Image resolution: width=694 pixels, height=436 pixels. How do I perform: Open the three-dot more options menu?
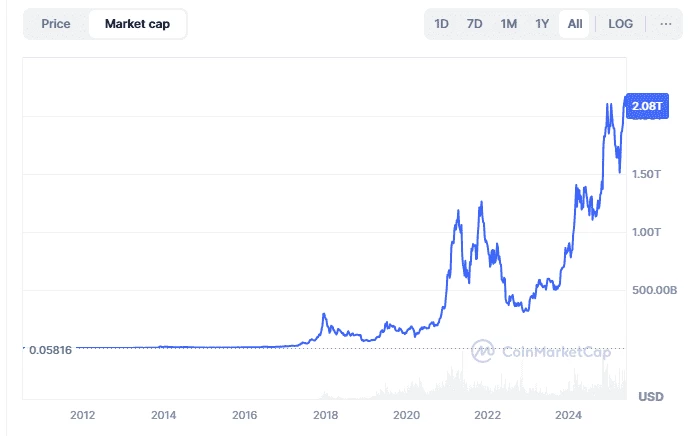666,24
